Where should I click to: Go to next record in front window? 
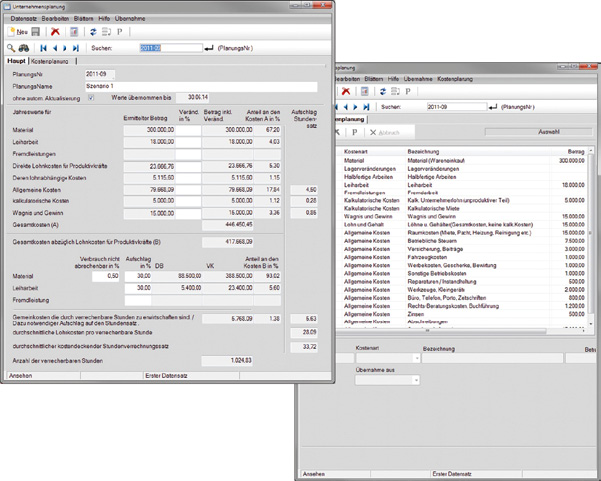(x=64, y=48)
